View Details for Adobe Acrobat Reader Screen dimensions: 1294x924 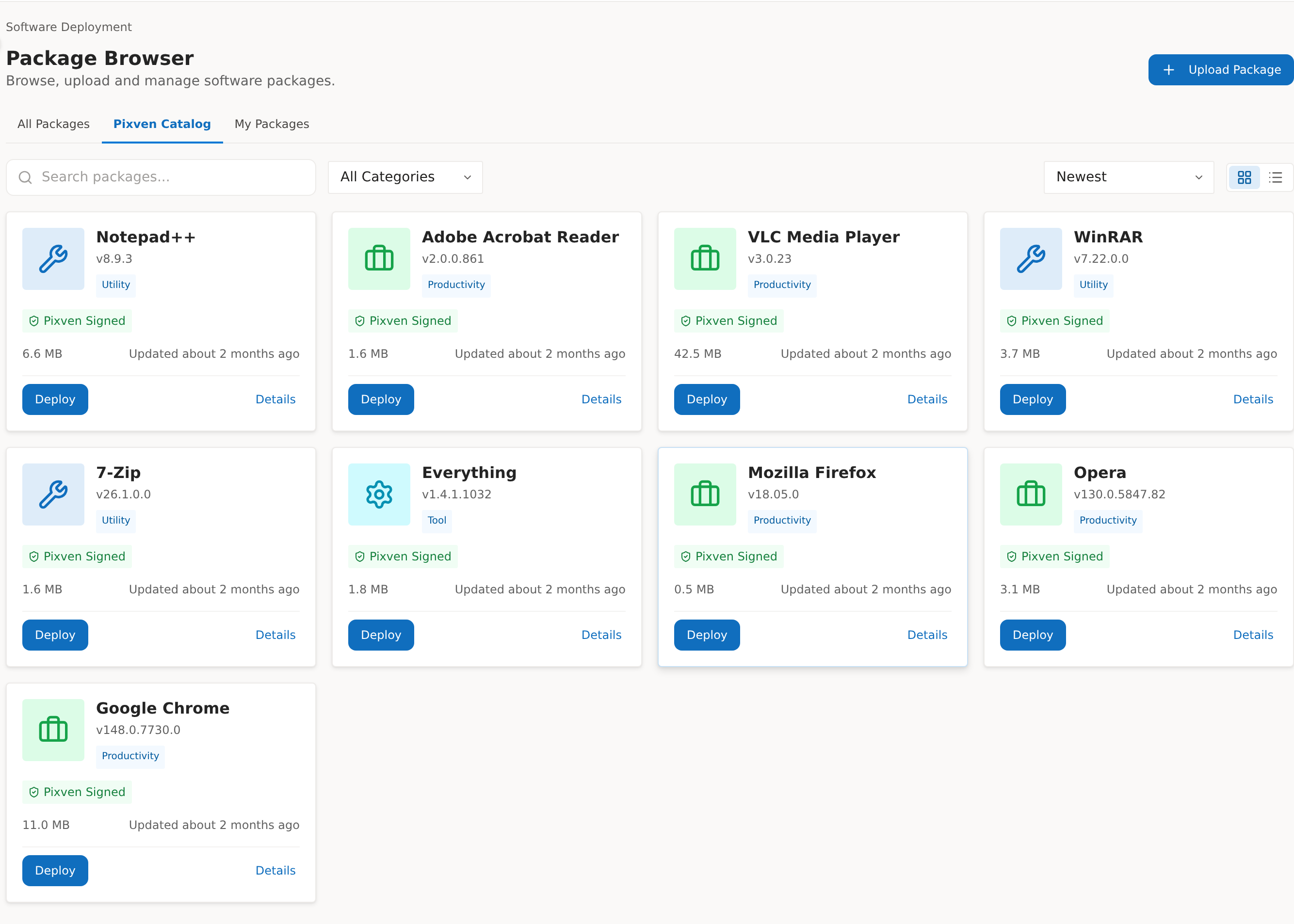601,399
